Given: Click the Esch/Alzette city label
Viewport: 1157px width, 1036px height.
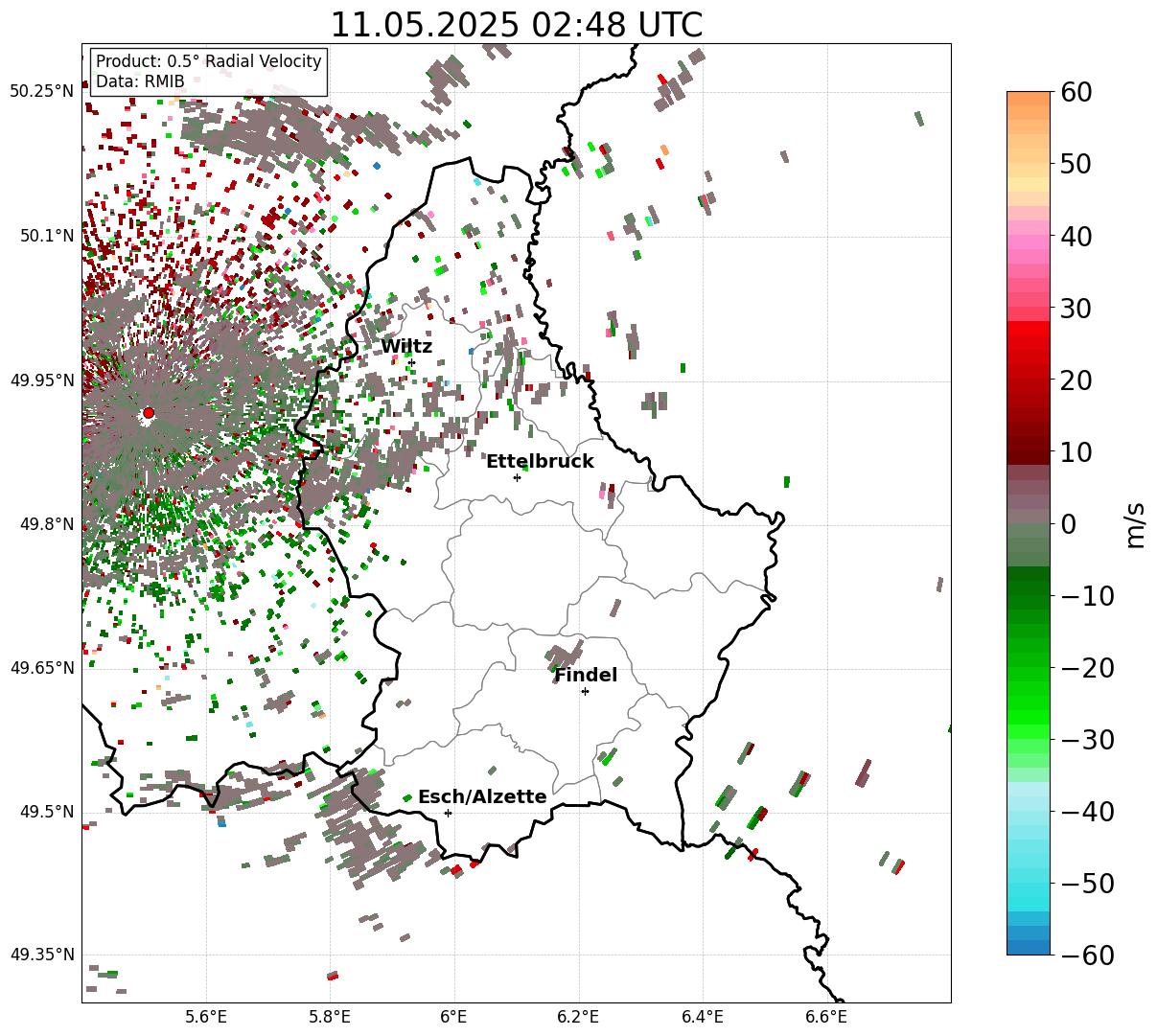Looking at the screenshot, I should coord(482,797).
